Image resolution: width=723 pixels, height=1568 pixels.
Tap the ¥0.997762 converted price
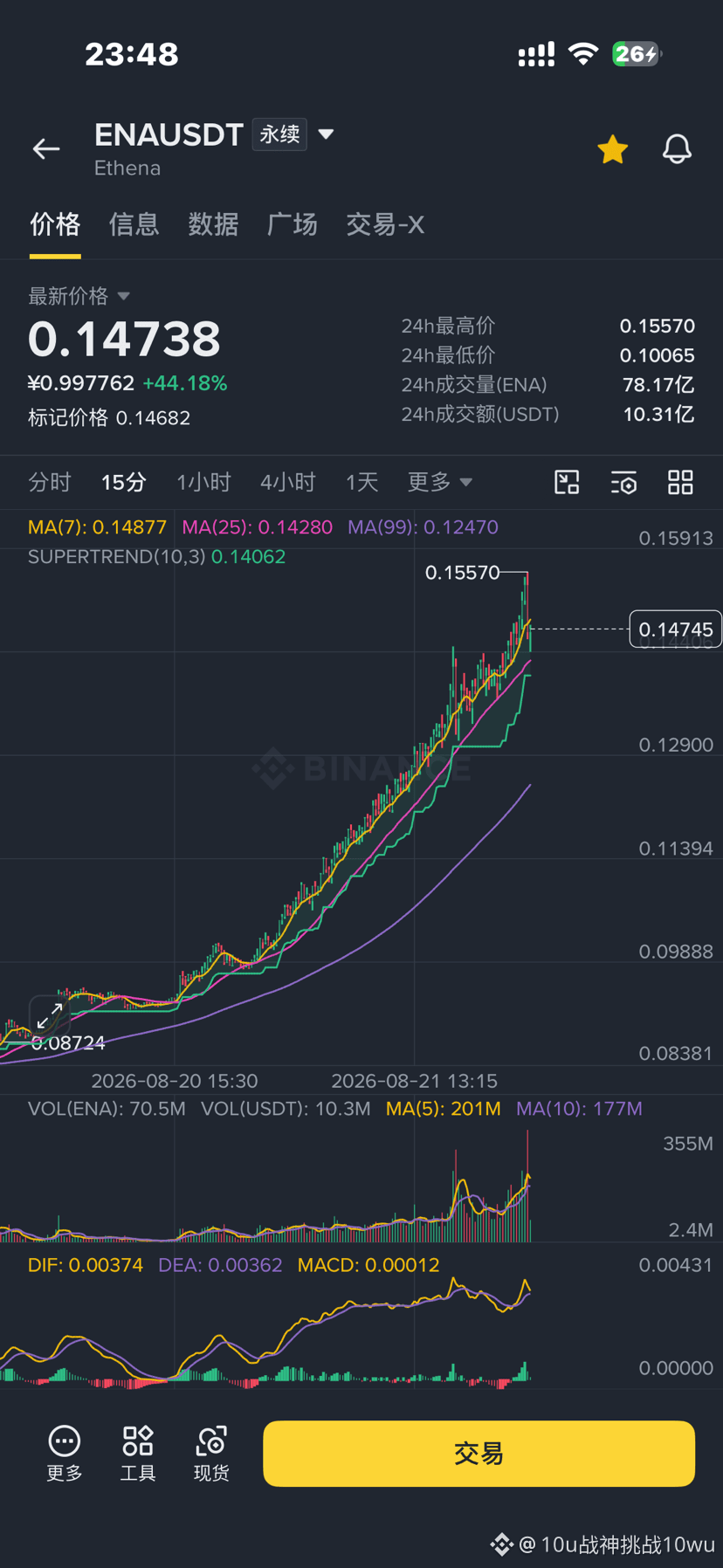click(x=81, y=383)
